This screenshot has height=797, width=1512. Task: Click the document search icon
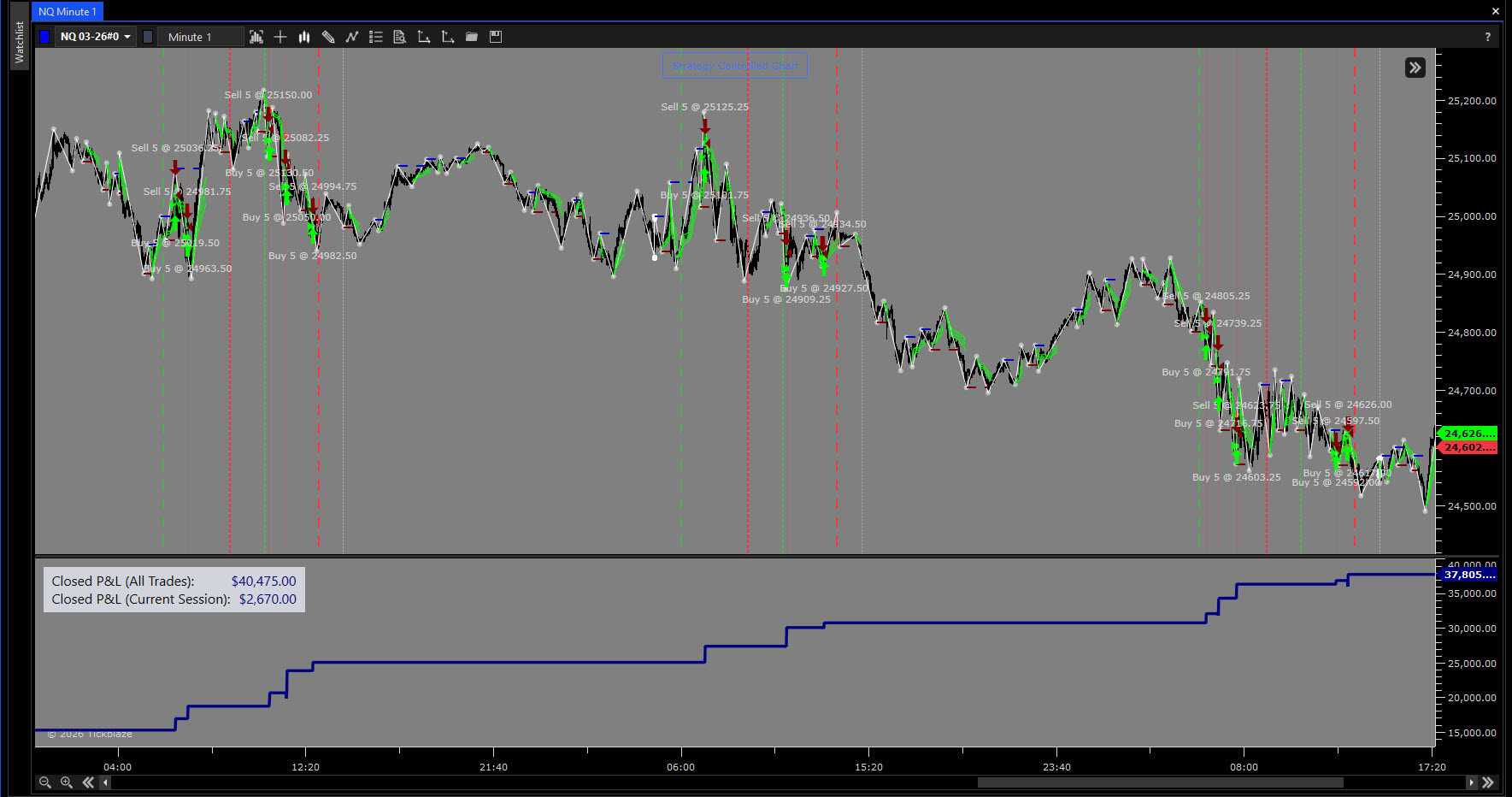399,37
